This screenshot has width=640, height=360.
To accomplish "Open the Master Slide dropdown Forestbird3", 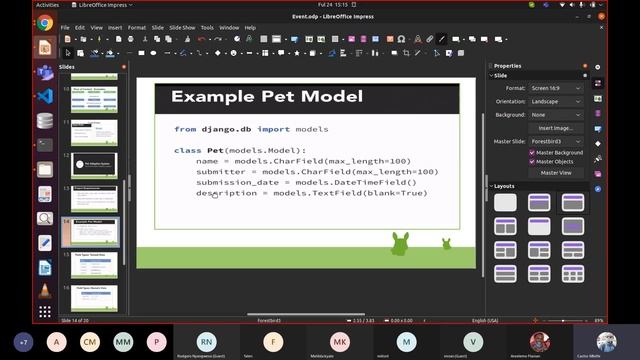I will [x=556, y=141].
